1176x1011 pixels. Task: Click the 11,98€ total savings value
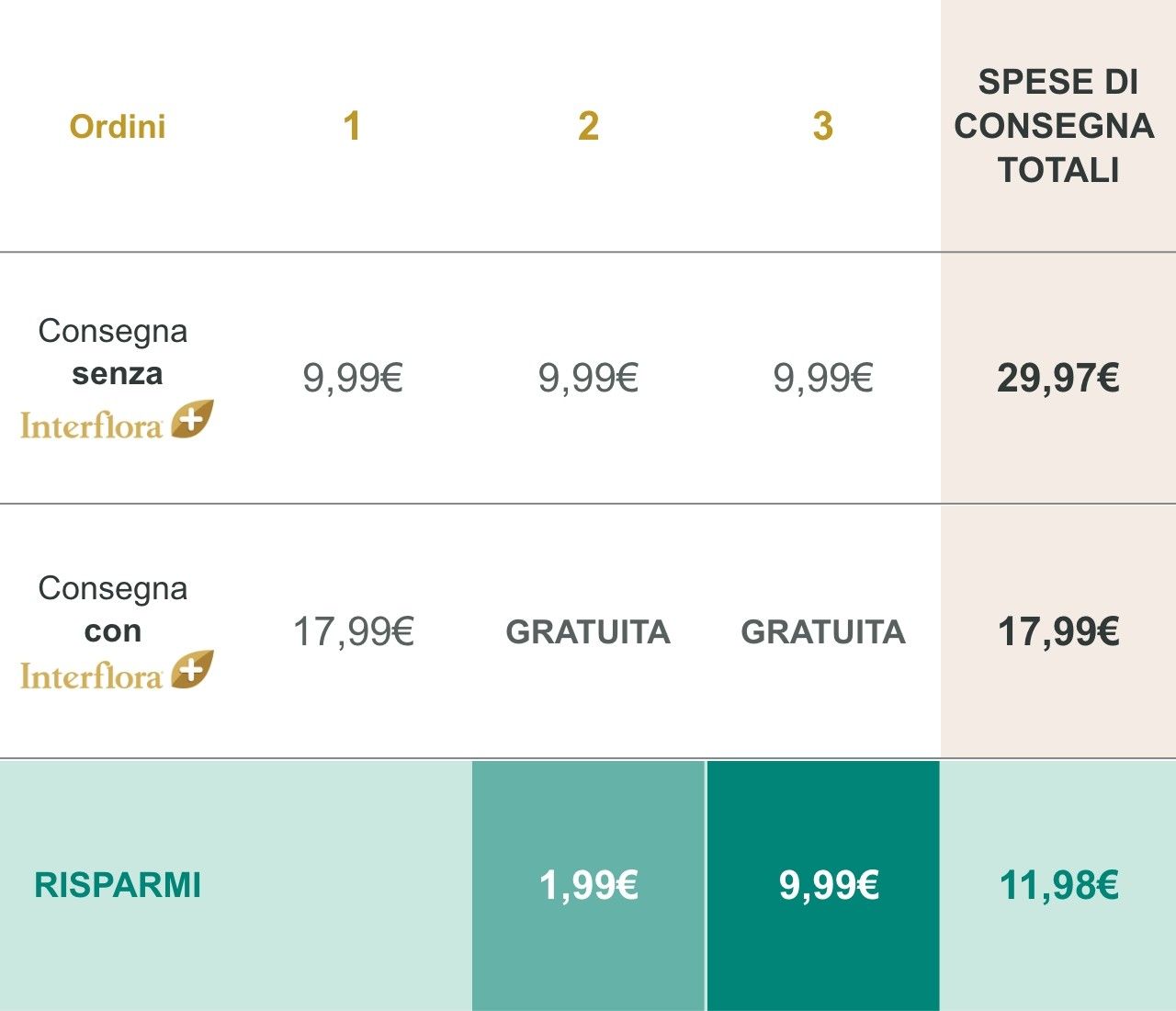1057,885
